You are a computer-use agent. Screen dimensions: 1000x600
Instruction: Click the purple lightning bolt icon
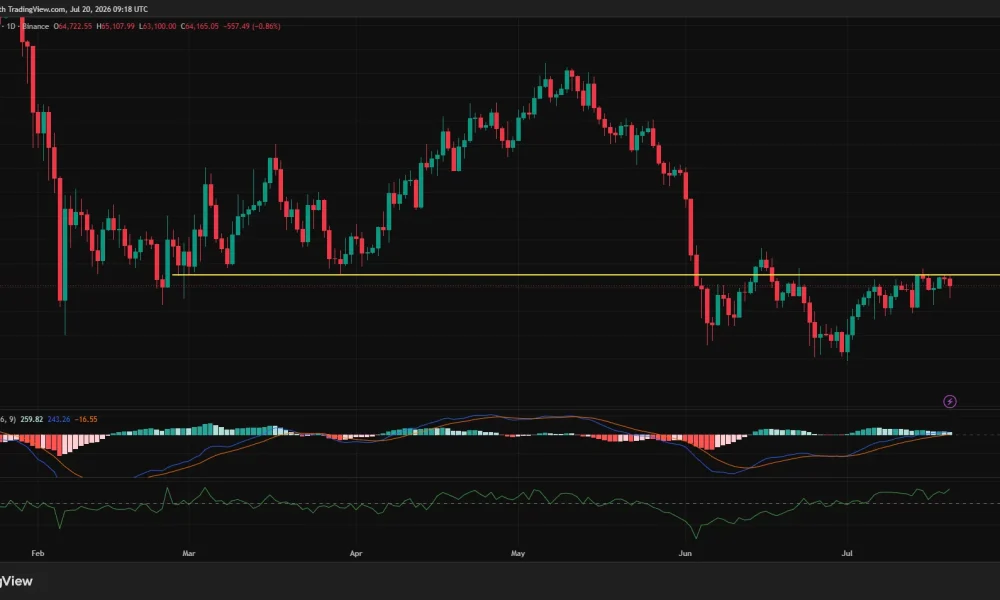tap(950, 401)
